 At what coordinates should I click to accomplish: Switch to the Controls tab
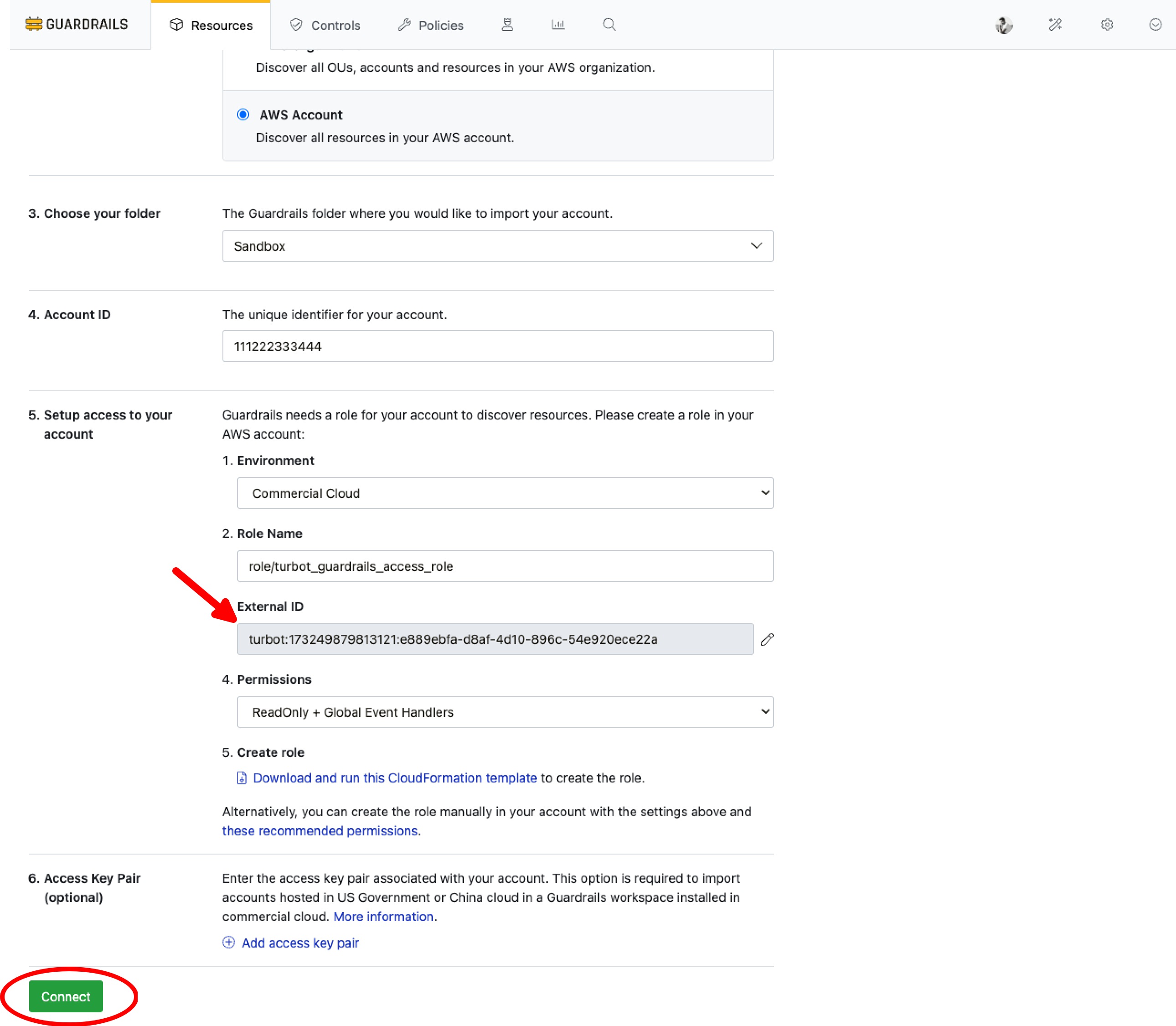pos(325,25)
